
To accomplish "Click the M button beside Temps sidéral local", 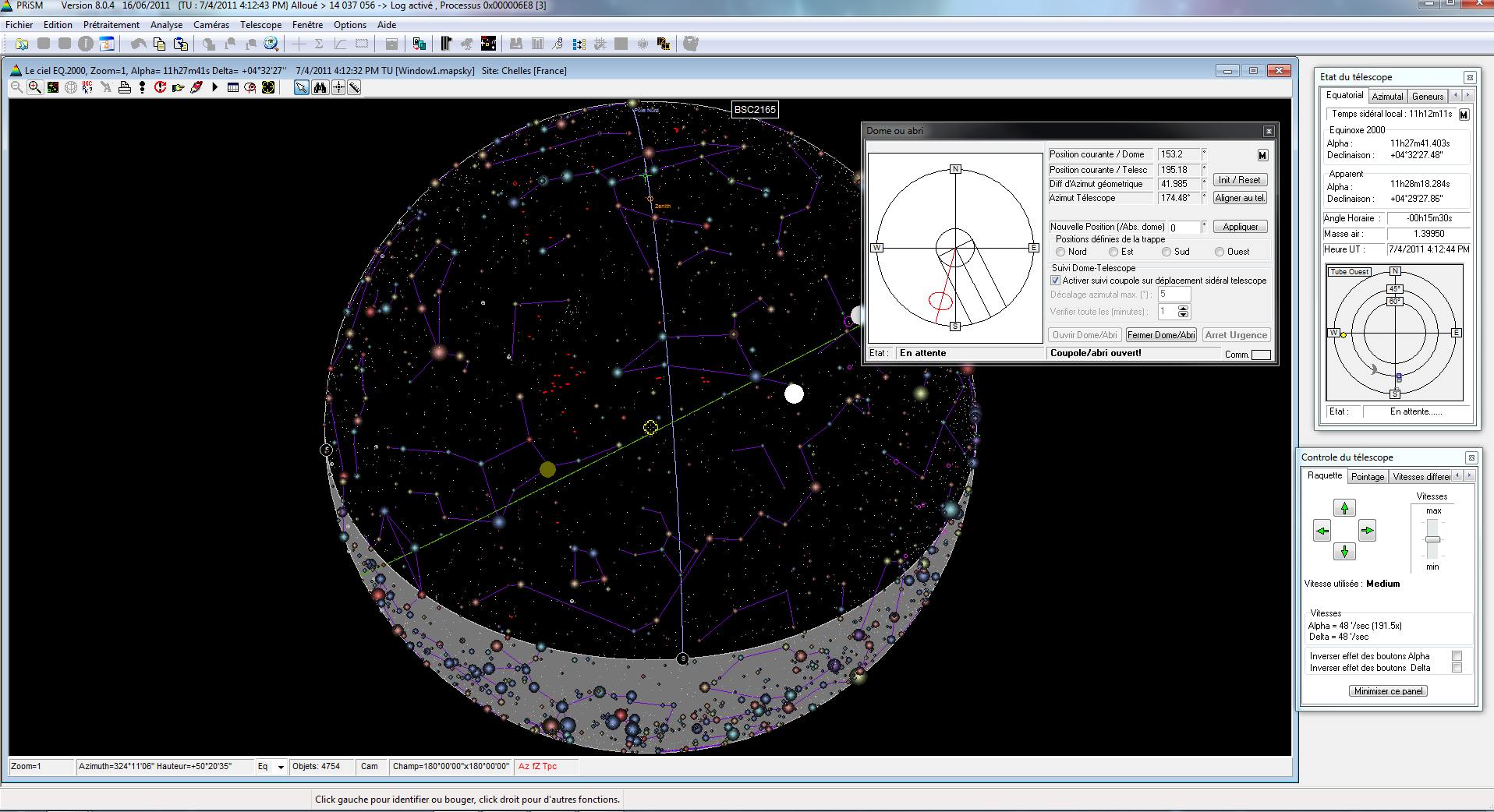I will (x=1464, y=115).
